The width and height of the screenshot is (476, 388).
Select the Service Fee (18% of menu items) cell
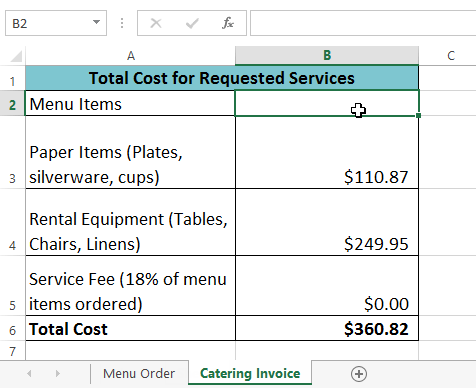tap(130, 286)
